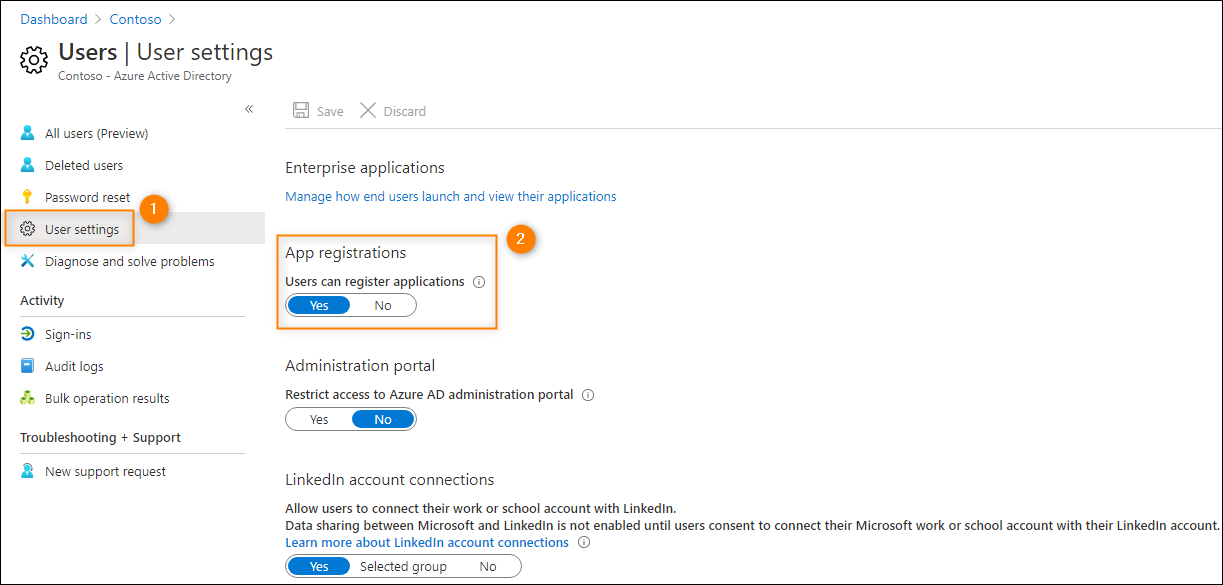Set Restrict access to Azure AD portal to Yes

point(319,420)
